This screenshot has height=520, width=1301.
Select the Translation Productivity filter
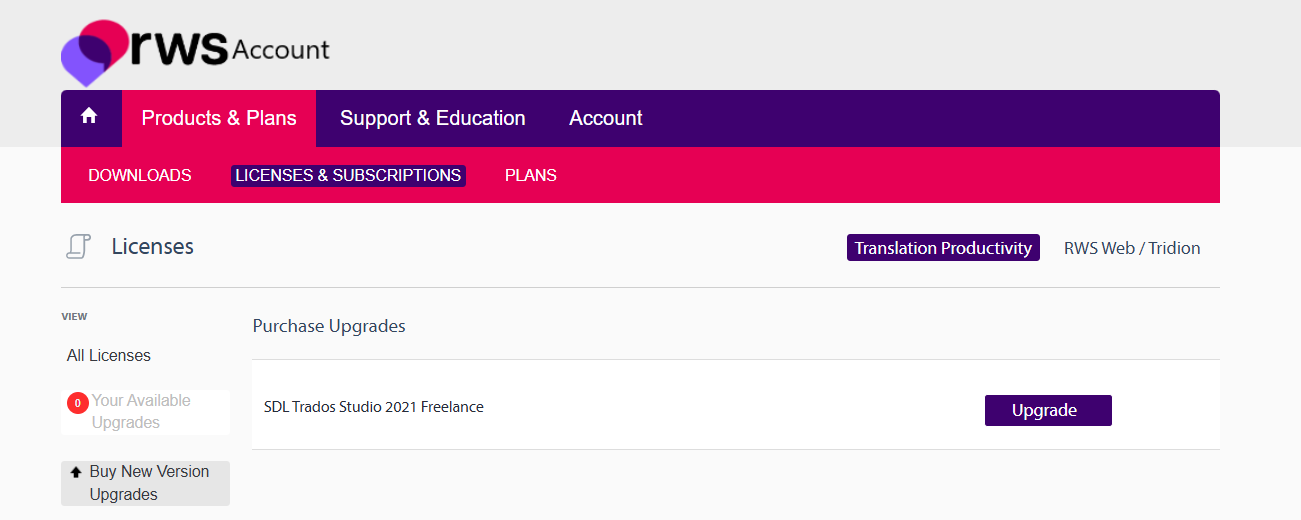coord(942,248)
